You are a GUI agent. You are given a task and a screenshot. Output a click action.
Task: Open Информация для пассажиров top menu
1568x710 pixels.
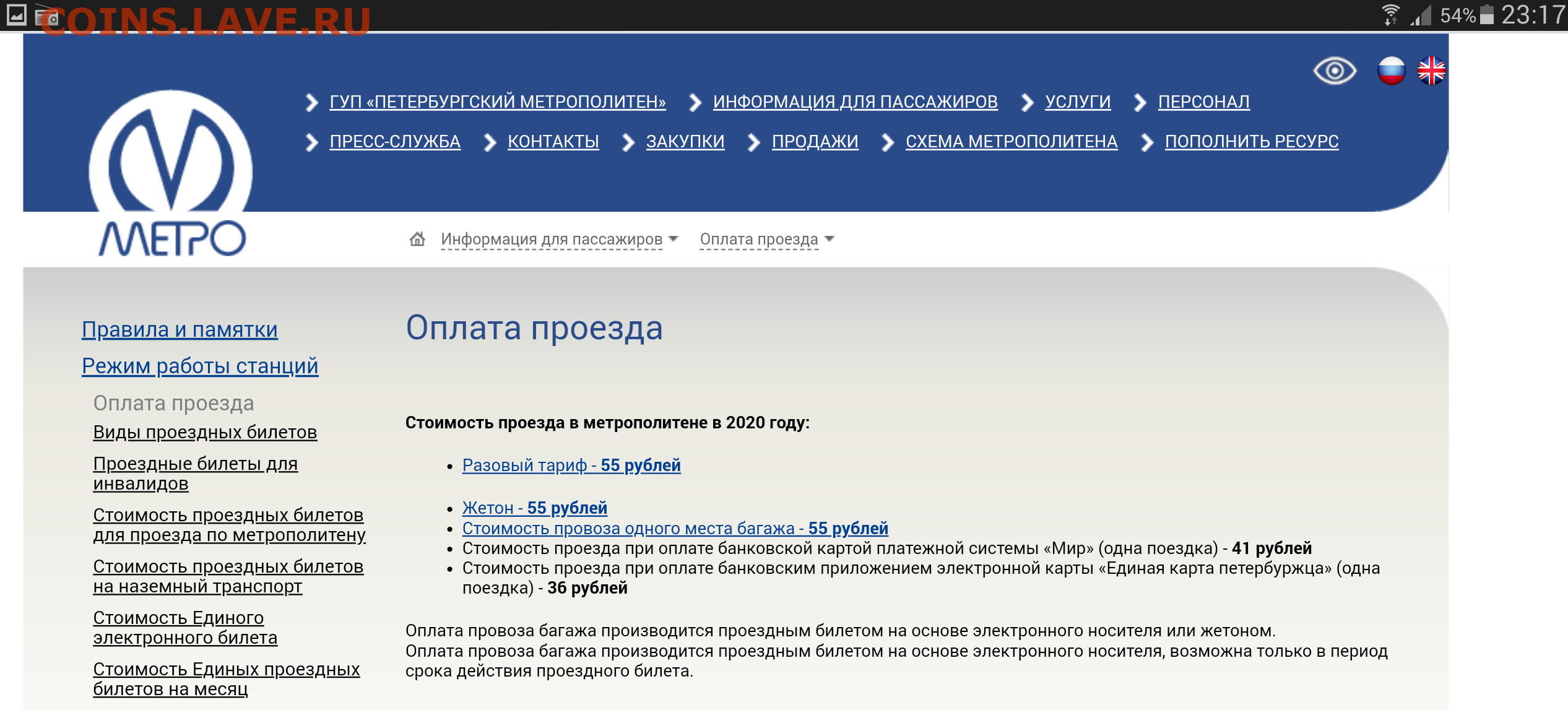pos(855,102)
